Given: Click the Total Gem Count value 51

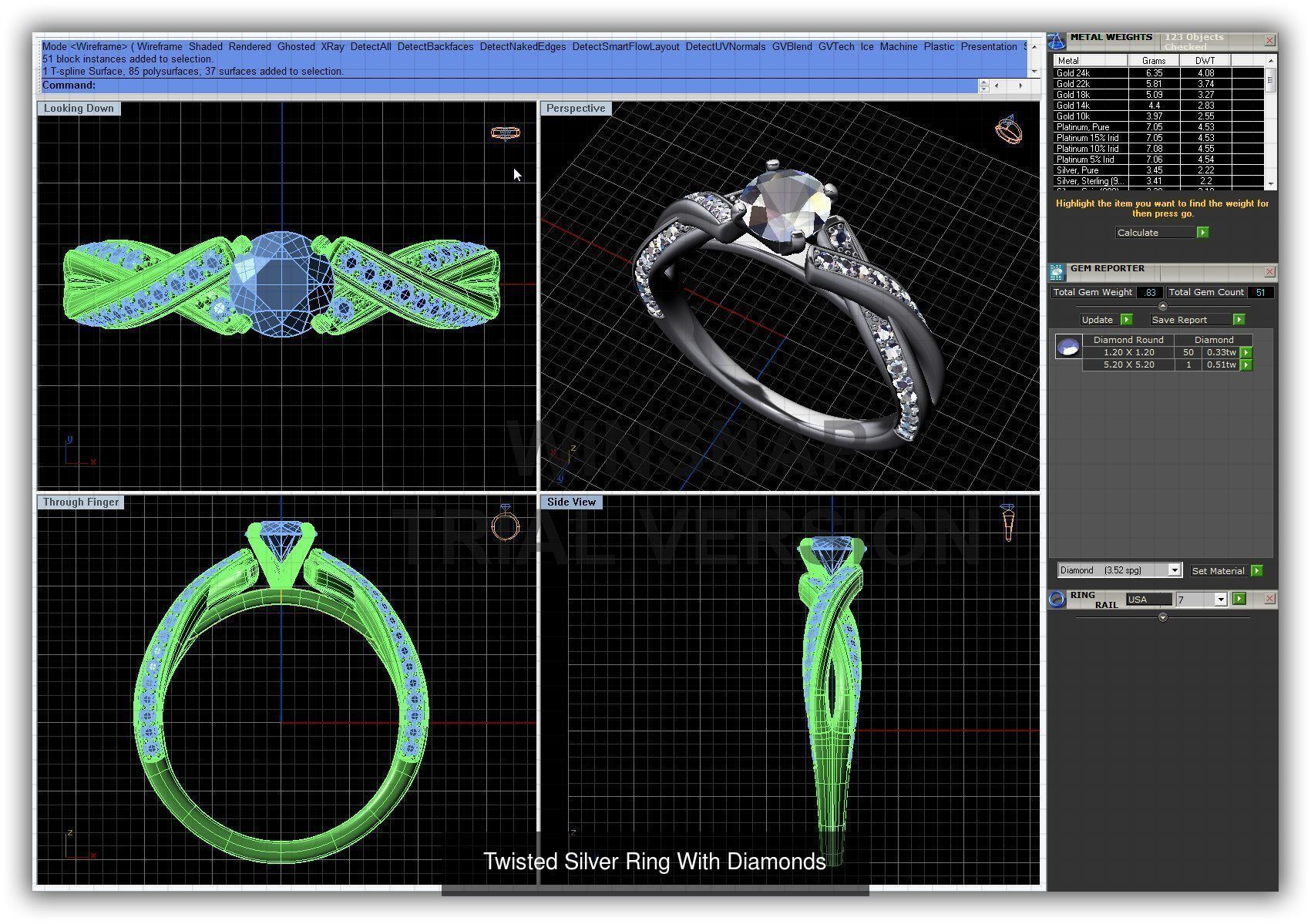Looking at the screenshot, I should (1260, 293).
